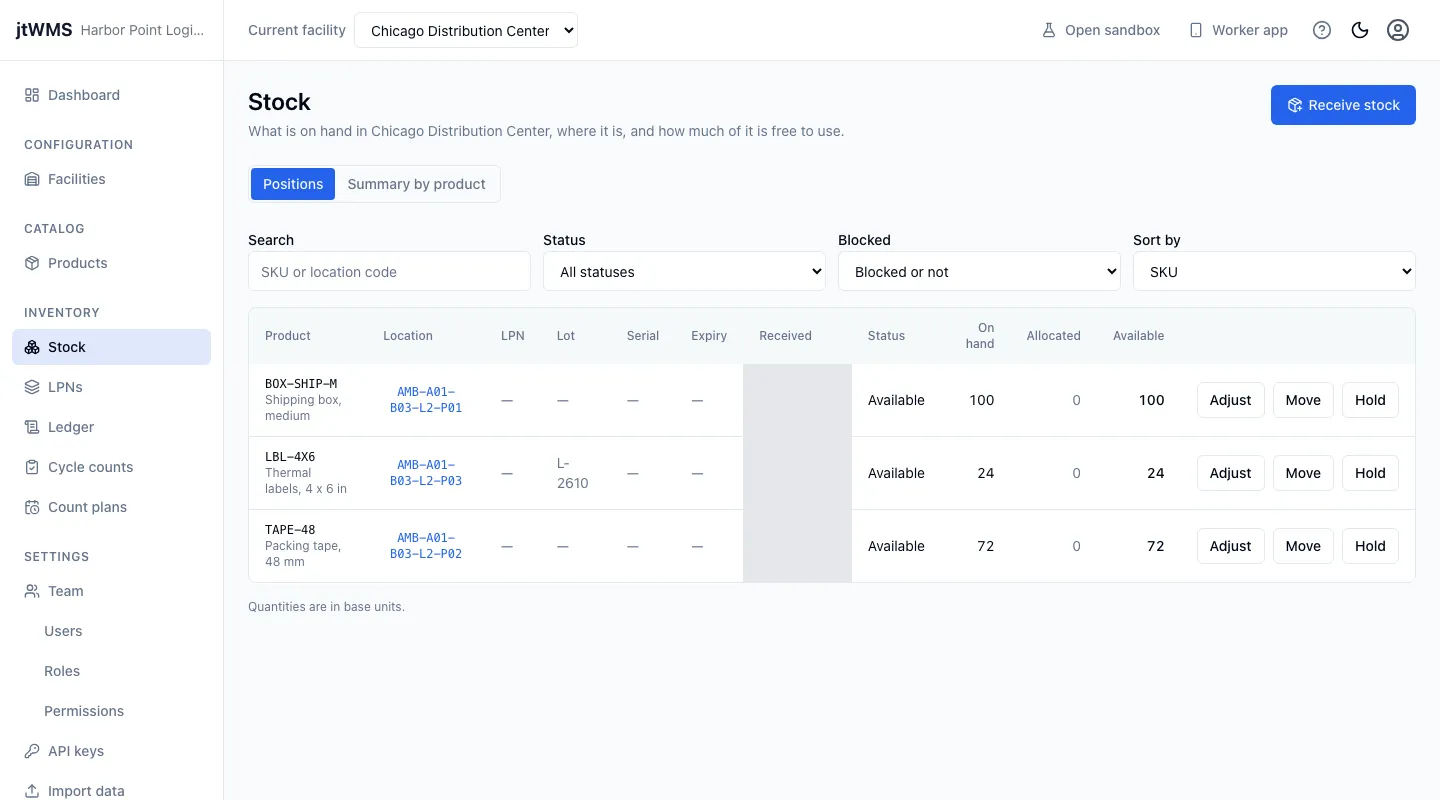Focus the SKU or location search field
Viewport: 1440px width, 800px height.
pos(389,271)
